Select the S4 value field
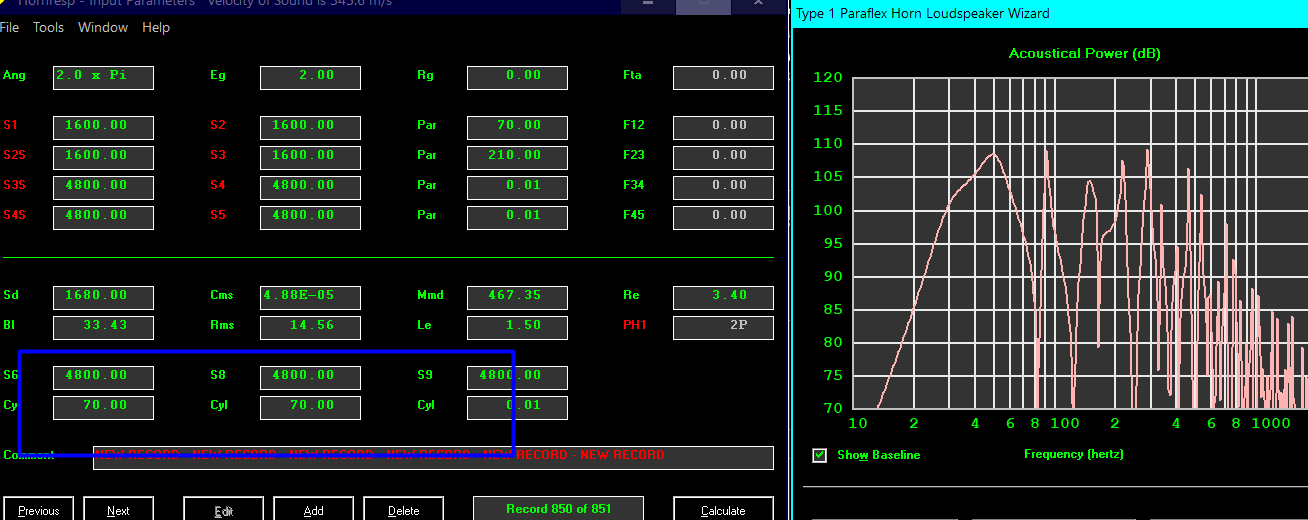 point(310,187)
